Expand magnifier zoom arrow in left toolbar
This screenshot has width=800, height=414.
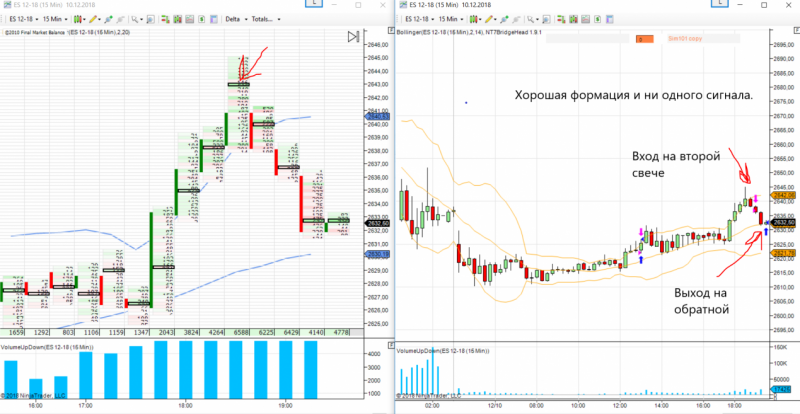141,19
